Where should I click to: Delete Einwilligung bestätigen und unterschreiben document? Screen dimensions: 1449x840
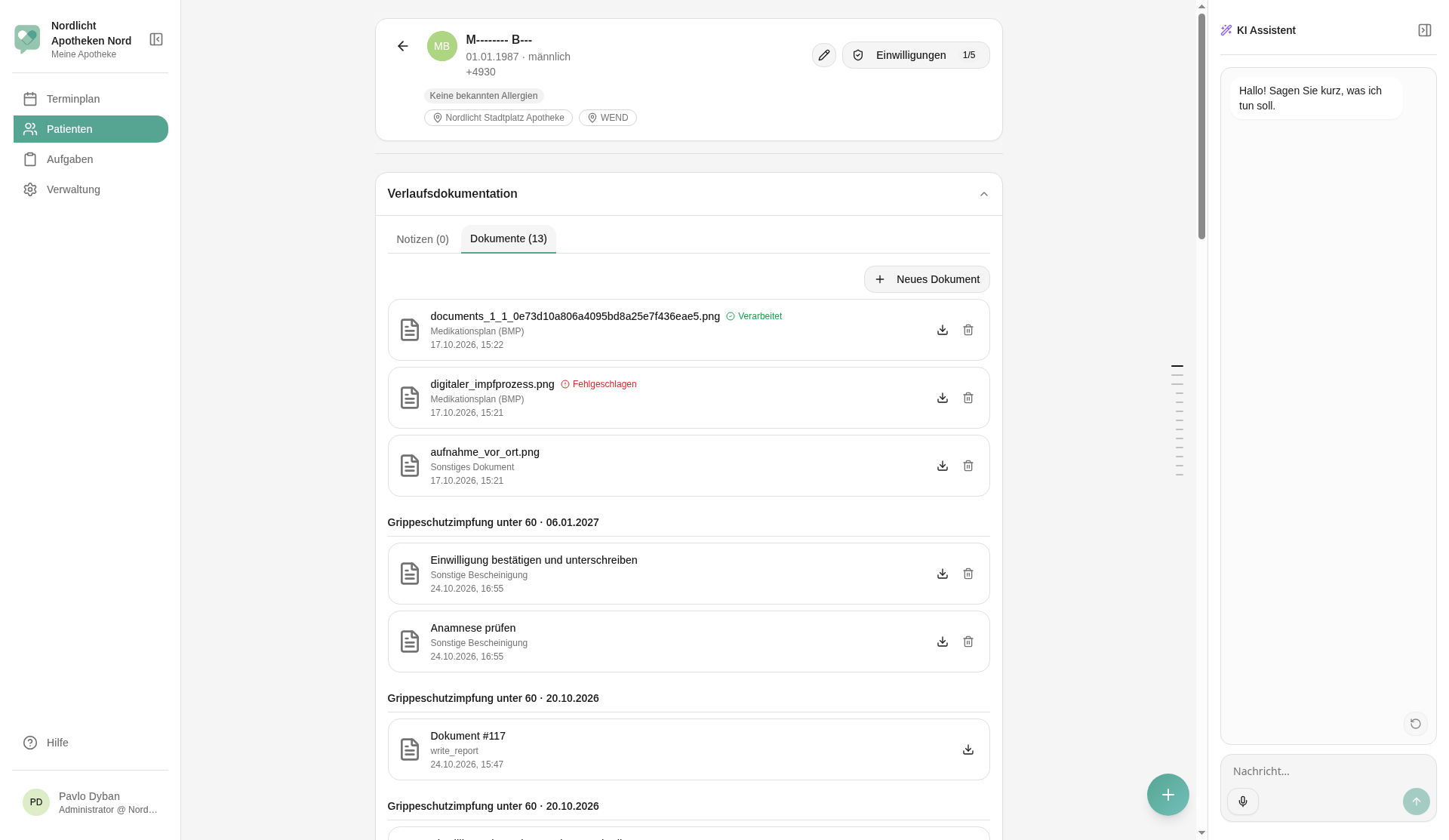point(968,574)
